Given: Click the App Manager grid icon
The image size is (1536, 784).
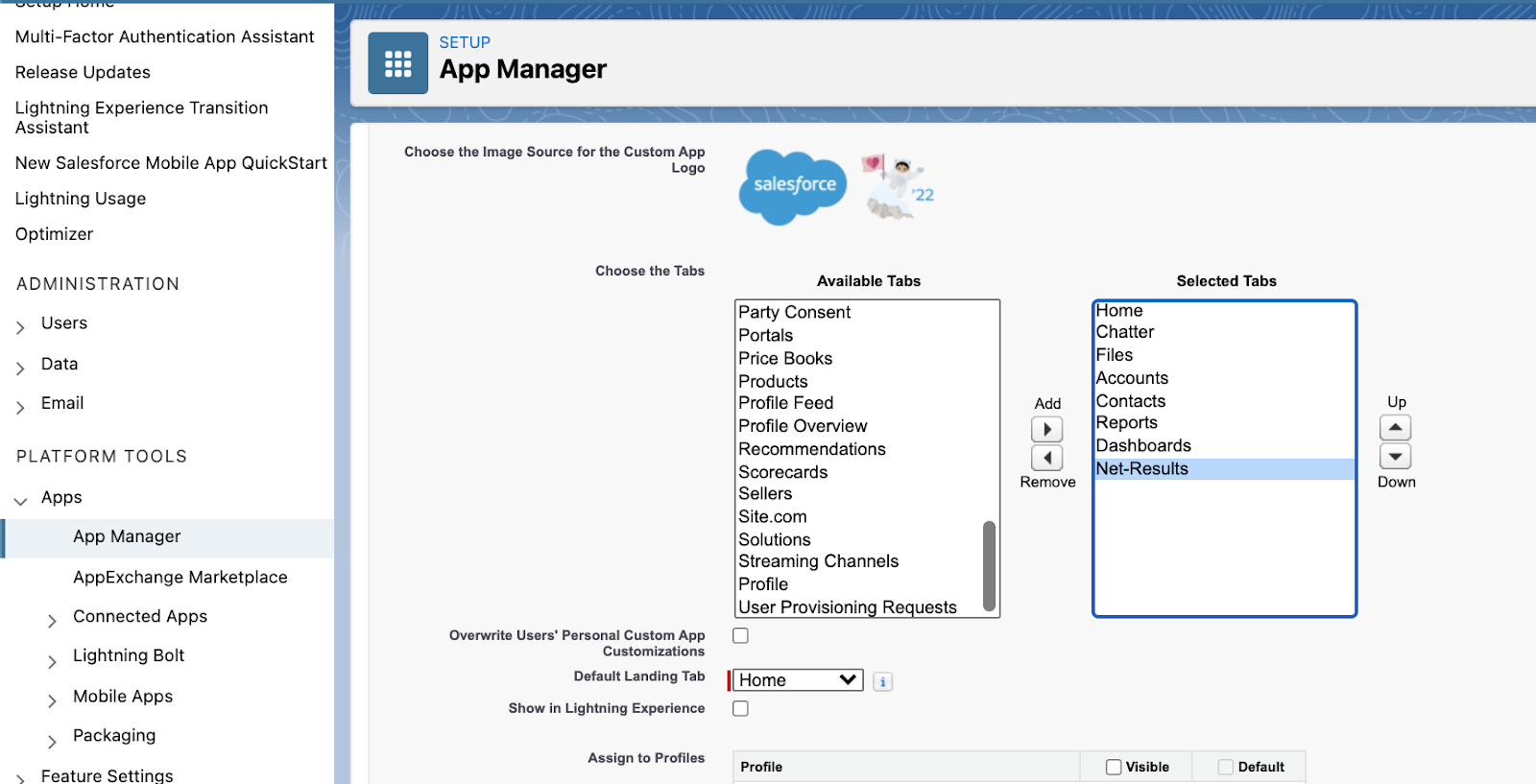Looking at the screenshot, I should [397, 63].
